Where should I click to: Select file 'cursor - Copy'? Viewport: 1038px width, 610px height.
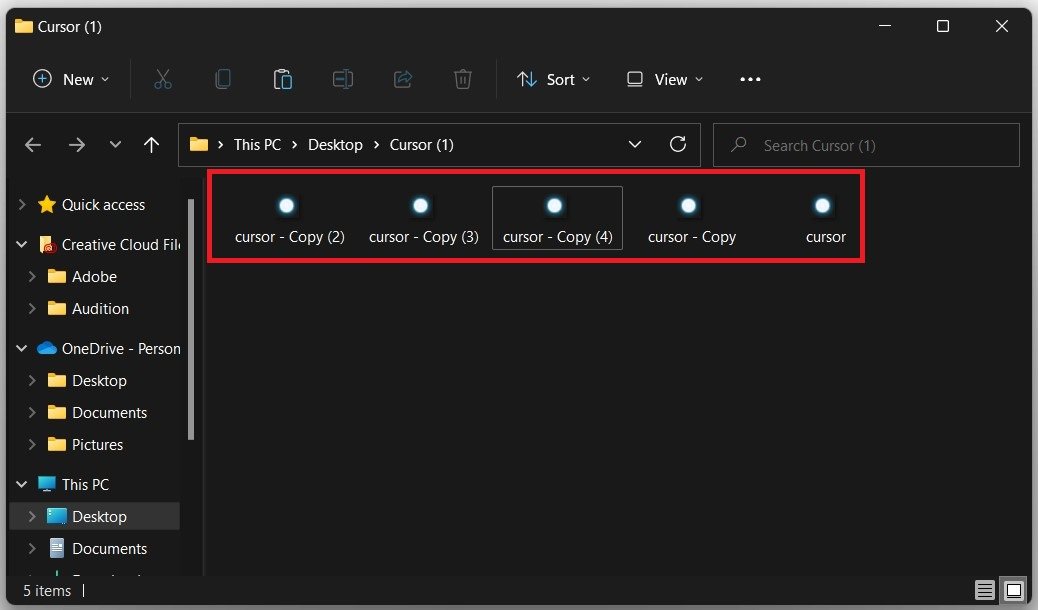pos(691,219)
